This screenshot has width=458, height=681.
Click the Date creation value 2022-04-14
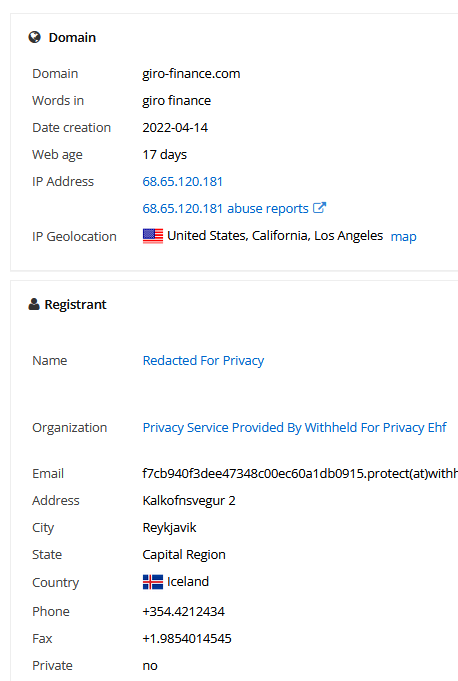point(175,128)
